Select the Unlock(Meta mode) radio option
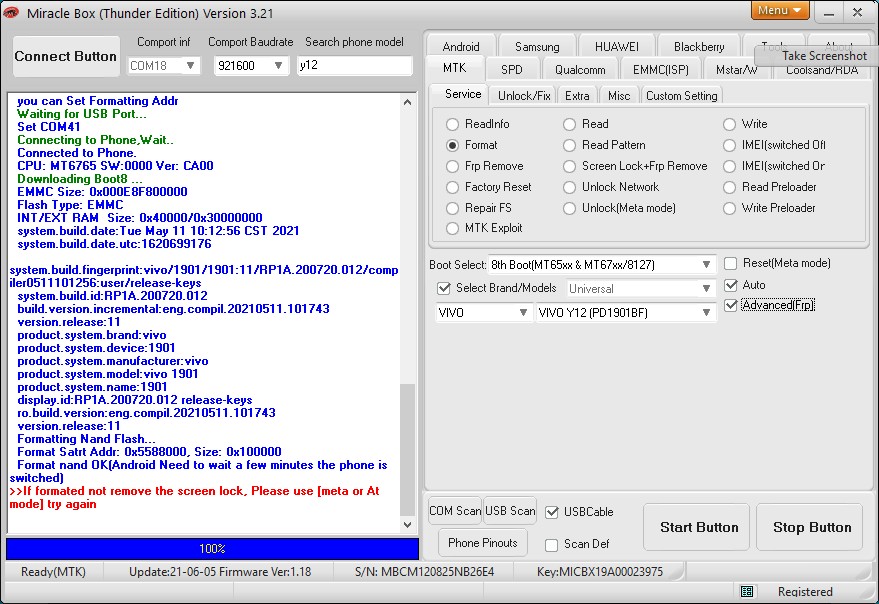Viewport: 879px width, 604px height. [x=570, y=208]
